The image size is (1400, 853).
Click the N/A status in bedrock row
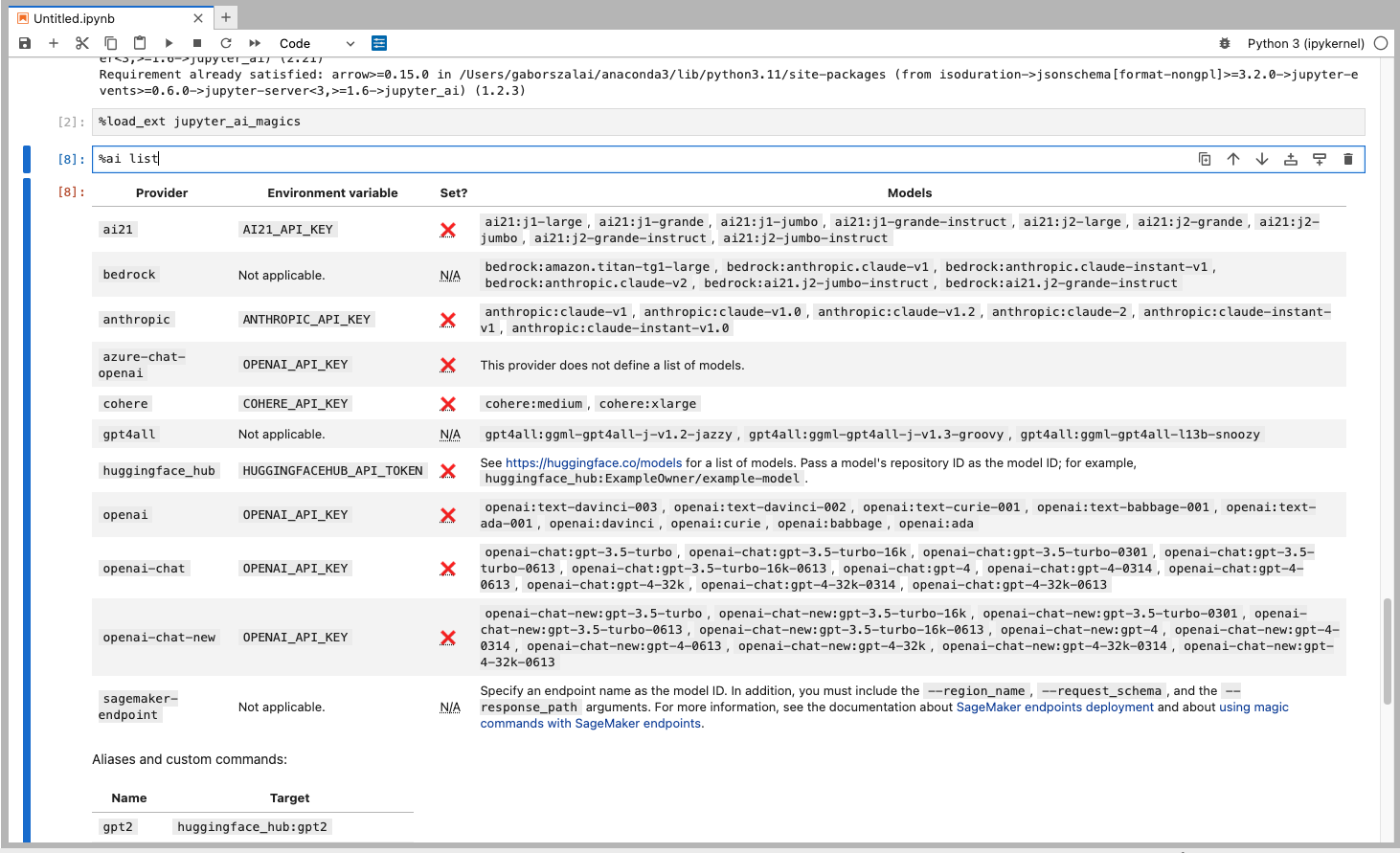[450, 276]
